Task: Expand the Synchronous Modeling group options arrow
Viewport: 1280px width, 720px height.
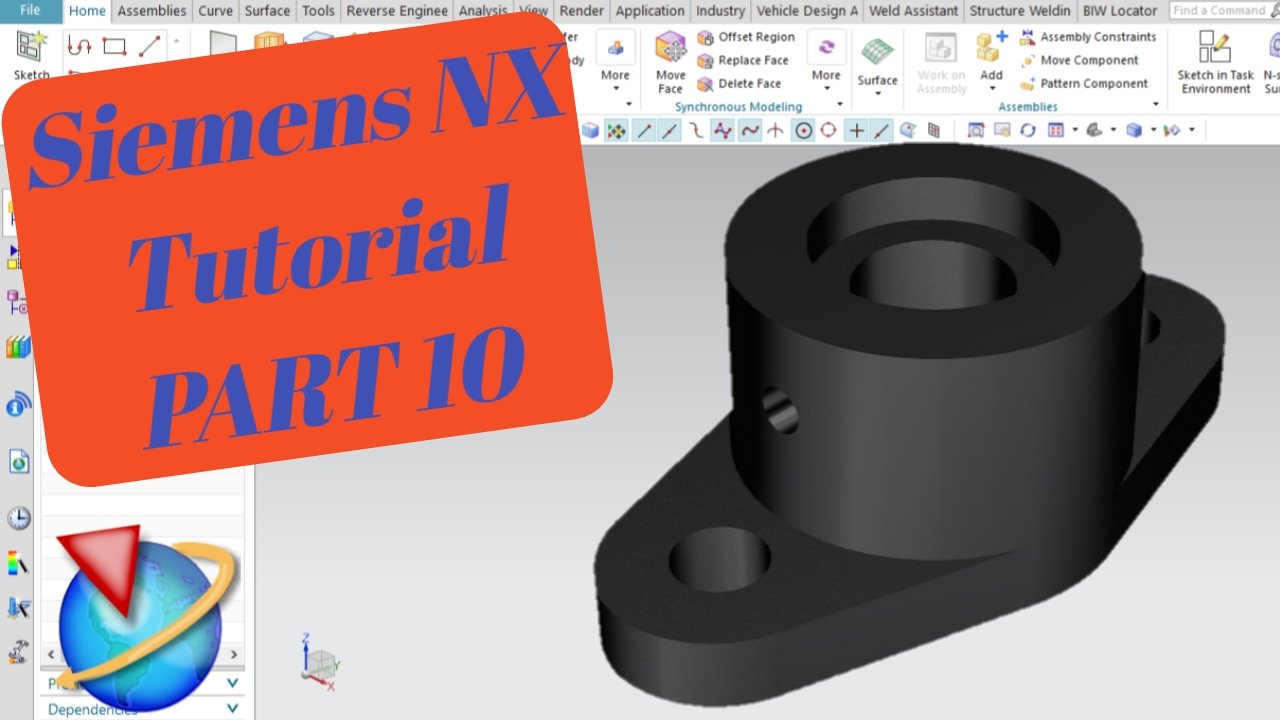Action: pos(840,105)
